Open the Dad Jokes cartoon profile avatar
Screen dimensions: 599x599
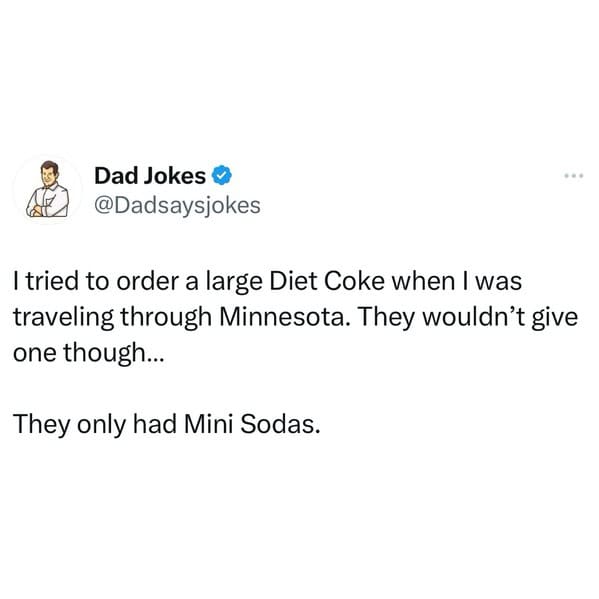click(x=48, y=189)
